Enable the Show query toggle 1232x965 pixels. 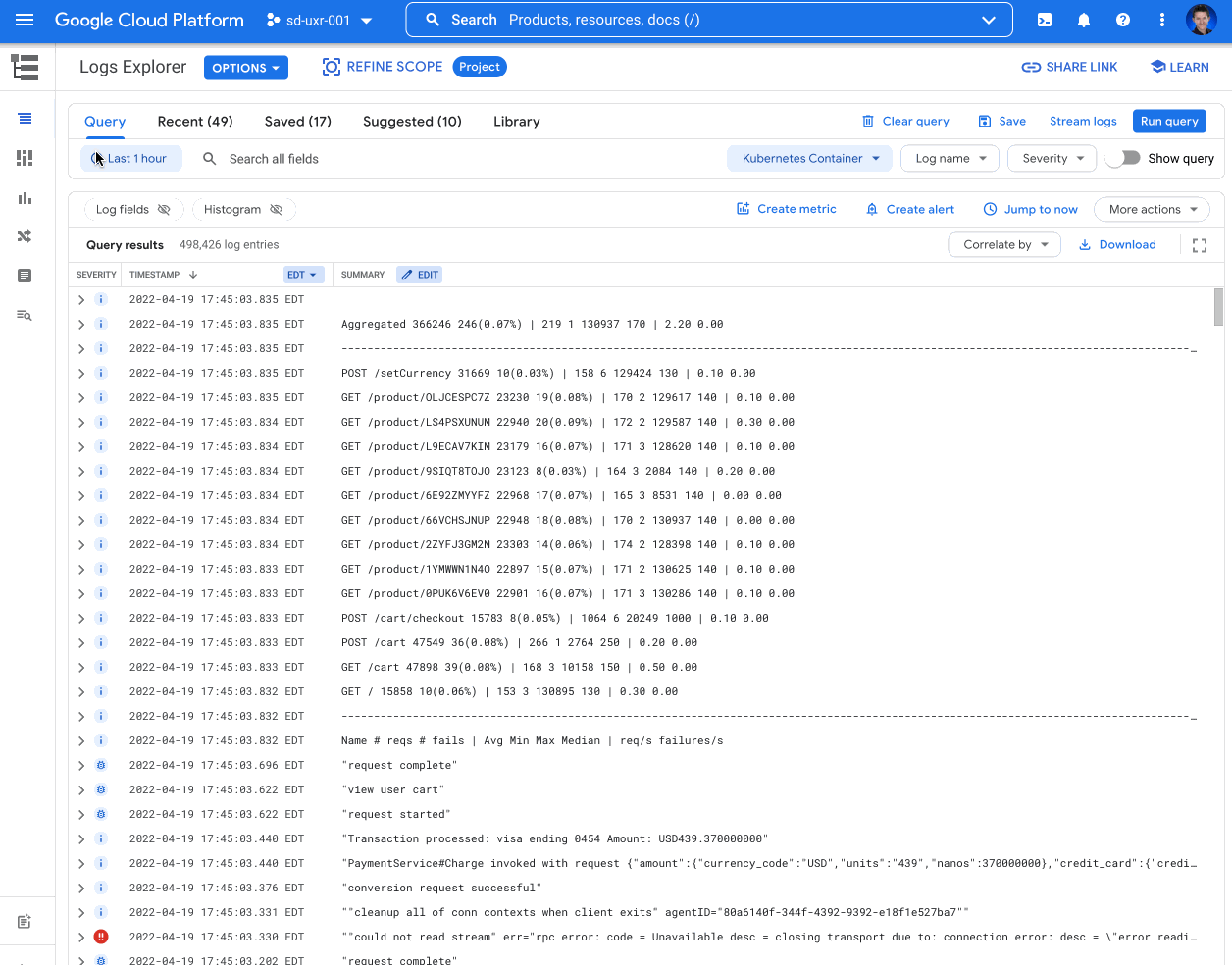coord(1124,158)
